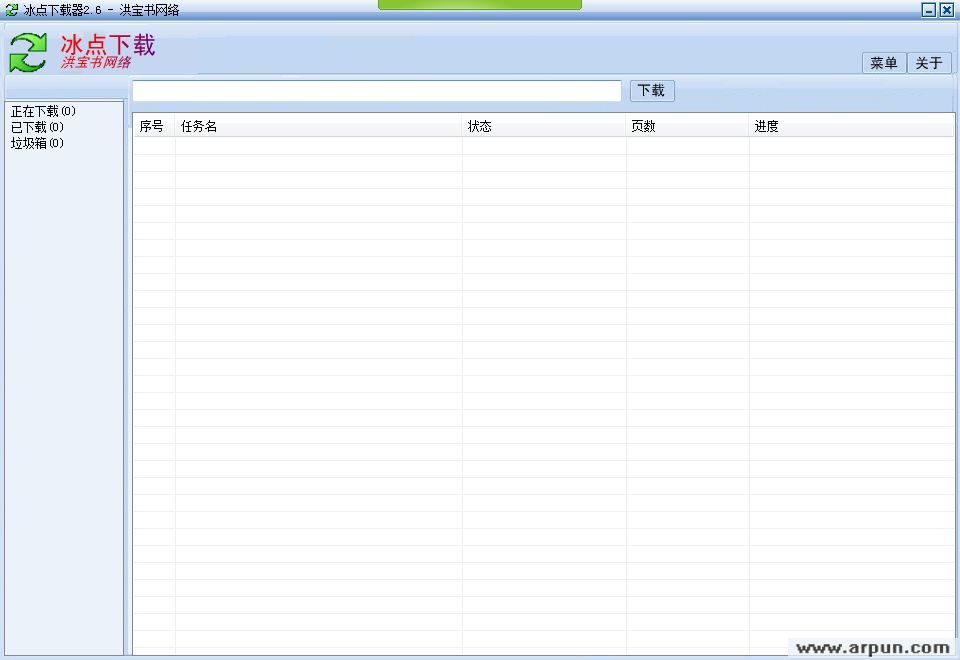Open the 垃圾箱 (0) trash list

pyautogui.click(x=37, y=143)
